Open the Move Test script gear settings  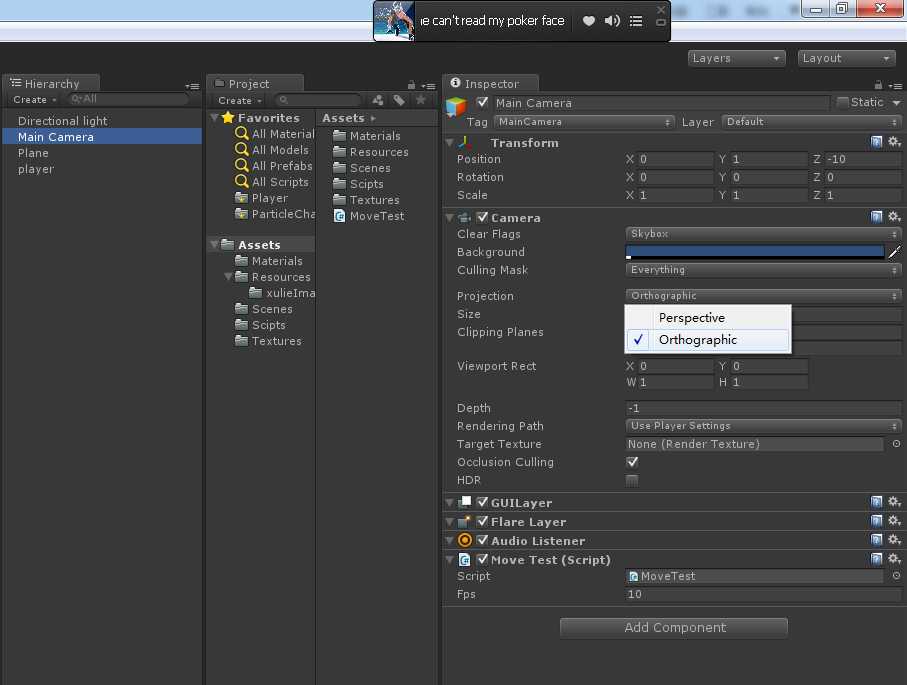[x=895, y=559]
